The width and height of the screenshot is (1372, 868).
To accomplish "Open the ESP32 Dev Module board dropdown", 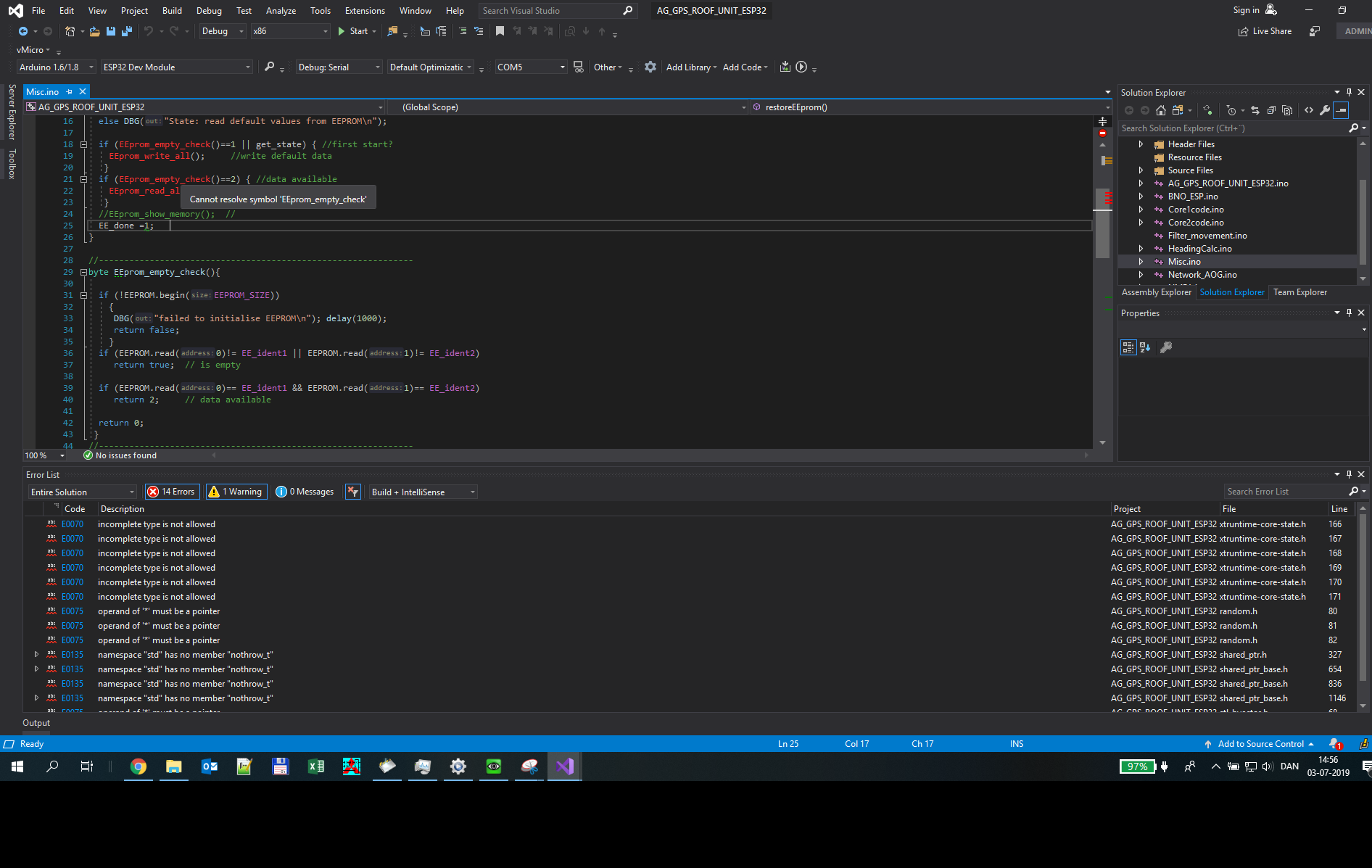I will tap(177, 67).
